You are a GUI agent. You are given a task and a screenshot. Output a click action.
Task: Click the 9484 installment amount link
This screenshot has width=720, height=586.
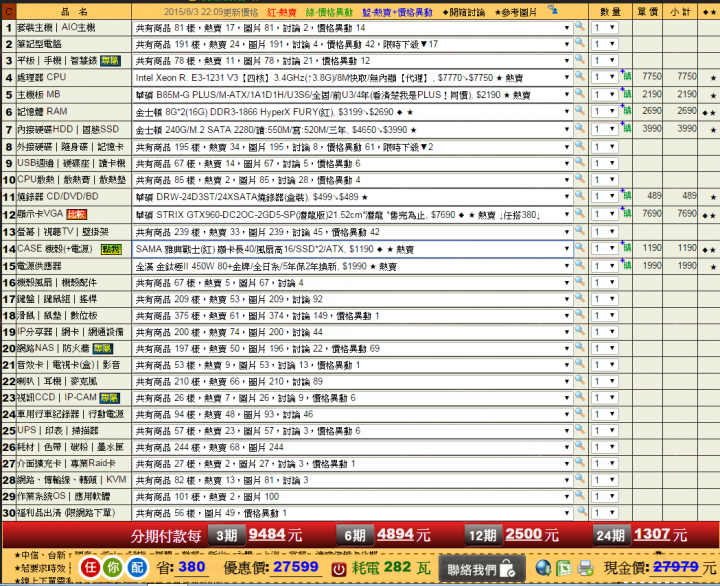click(267, 535)
